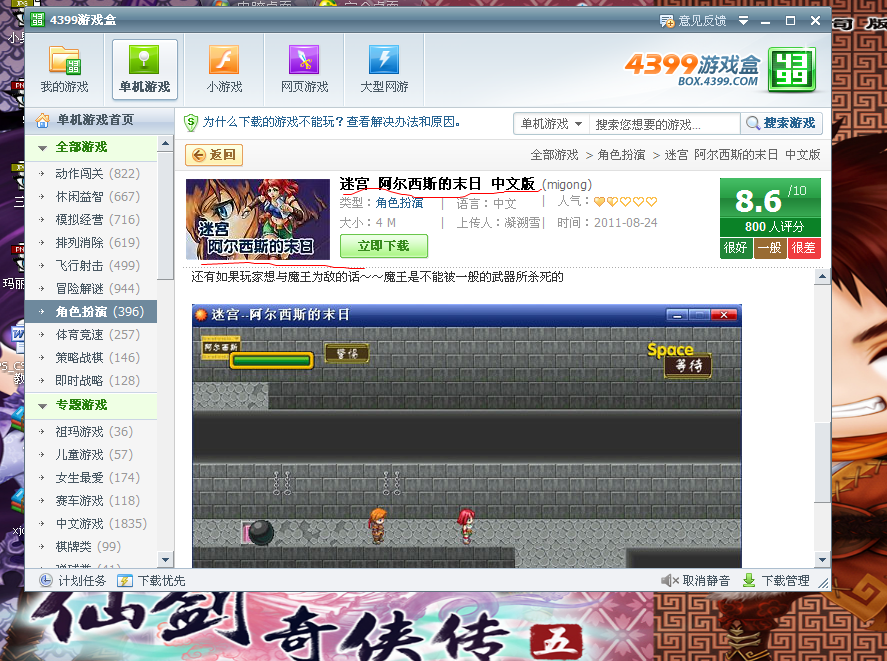Image resolution: width=887 pixels, height=661 pixels.
Task: Select 动作闯关 (822) category
Action: (91, 174)
